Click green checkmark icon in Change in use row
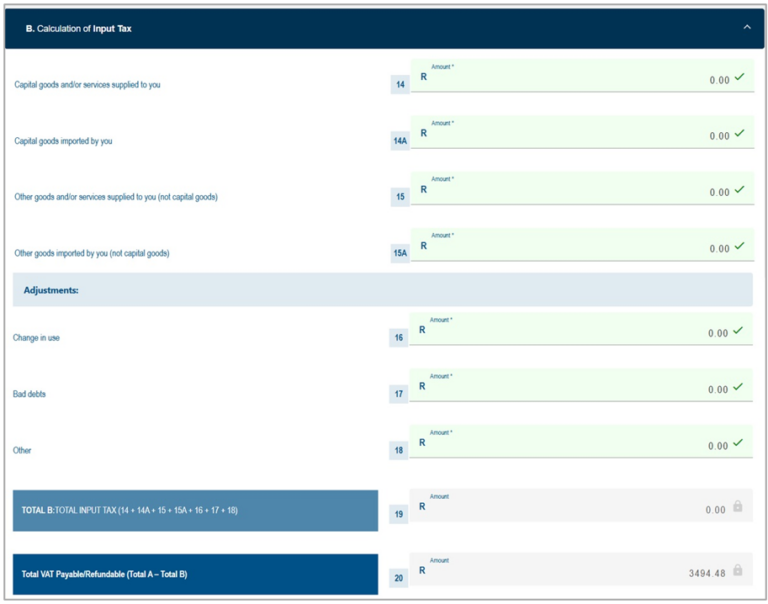 [x=739, y=330]
